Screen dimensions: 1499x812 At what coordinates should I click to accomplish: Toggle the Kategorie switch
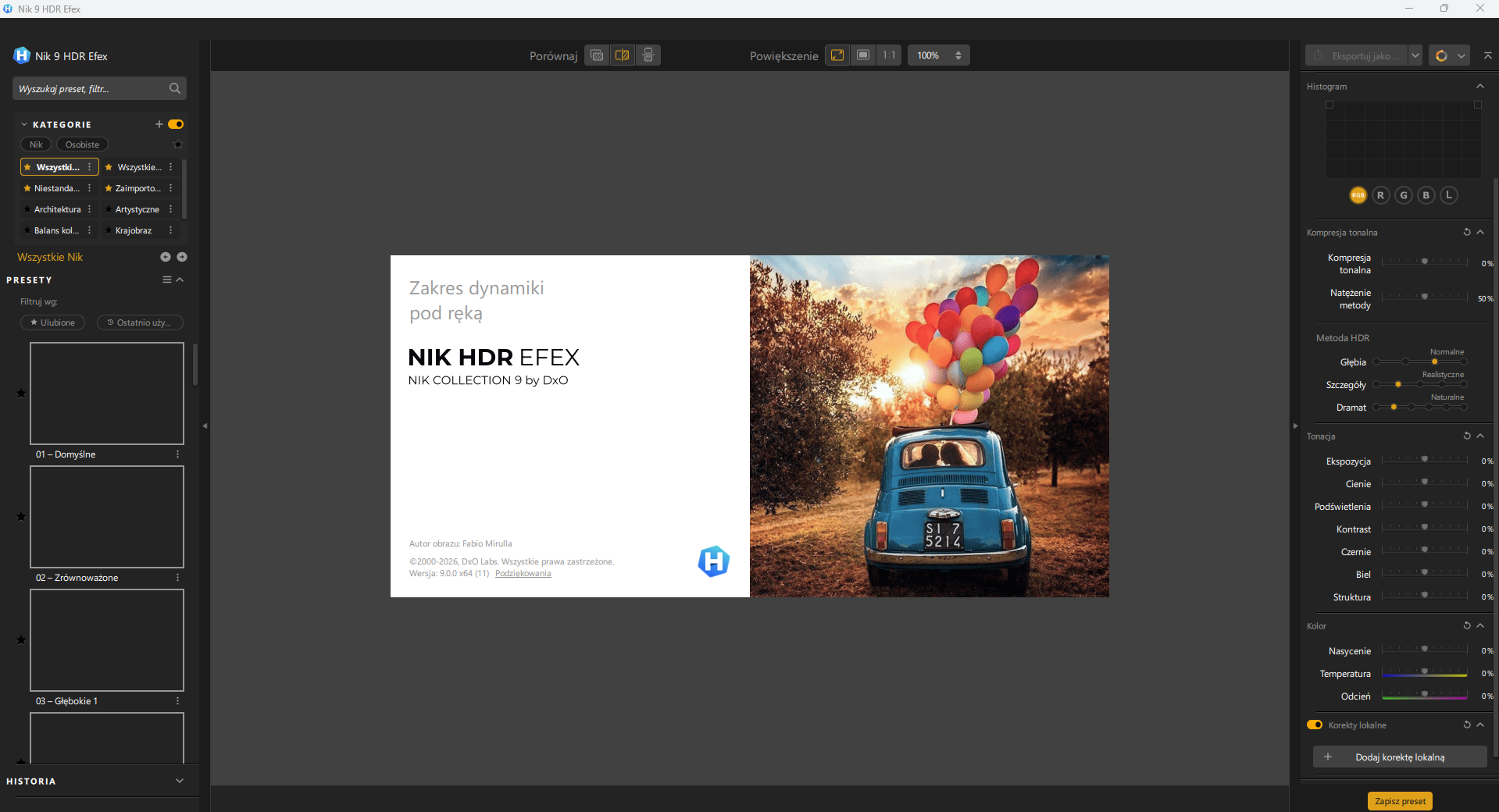(x=176, y=124)
